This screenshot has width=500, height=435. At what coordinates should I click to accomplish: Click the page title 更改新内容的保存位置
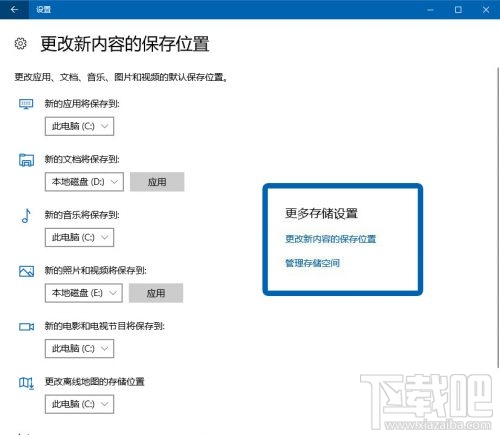(125, 44)
